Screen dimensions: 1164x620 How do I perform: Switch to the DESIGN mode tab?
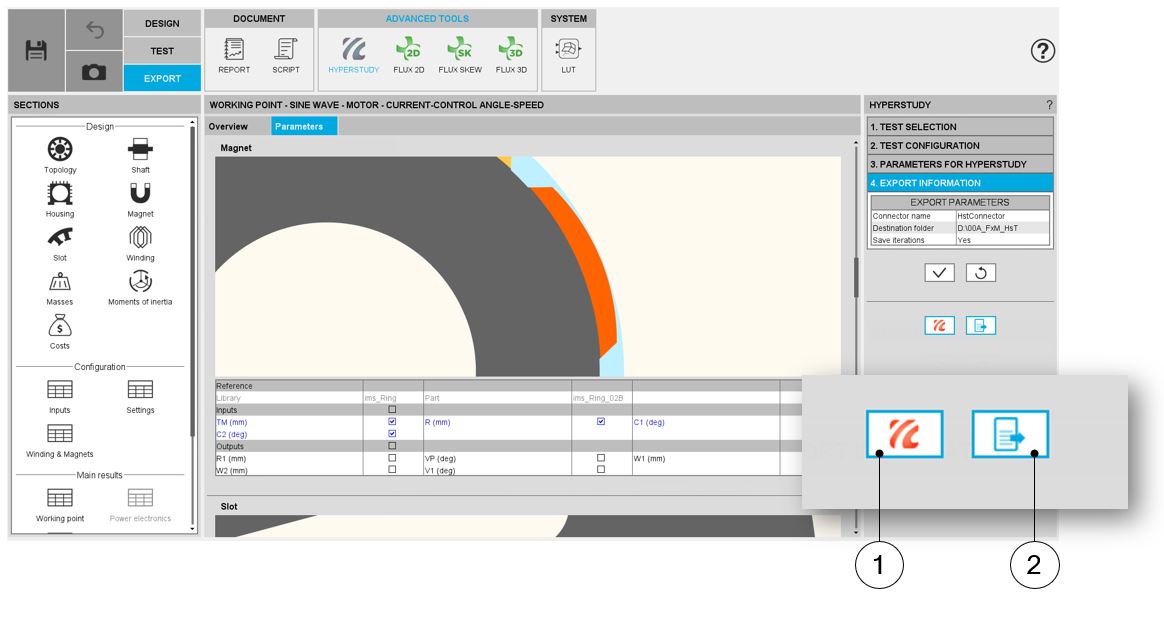(162, 23)
